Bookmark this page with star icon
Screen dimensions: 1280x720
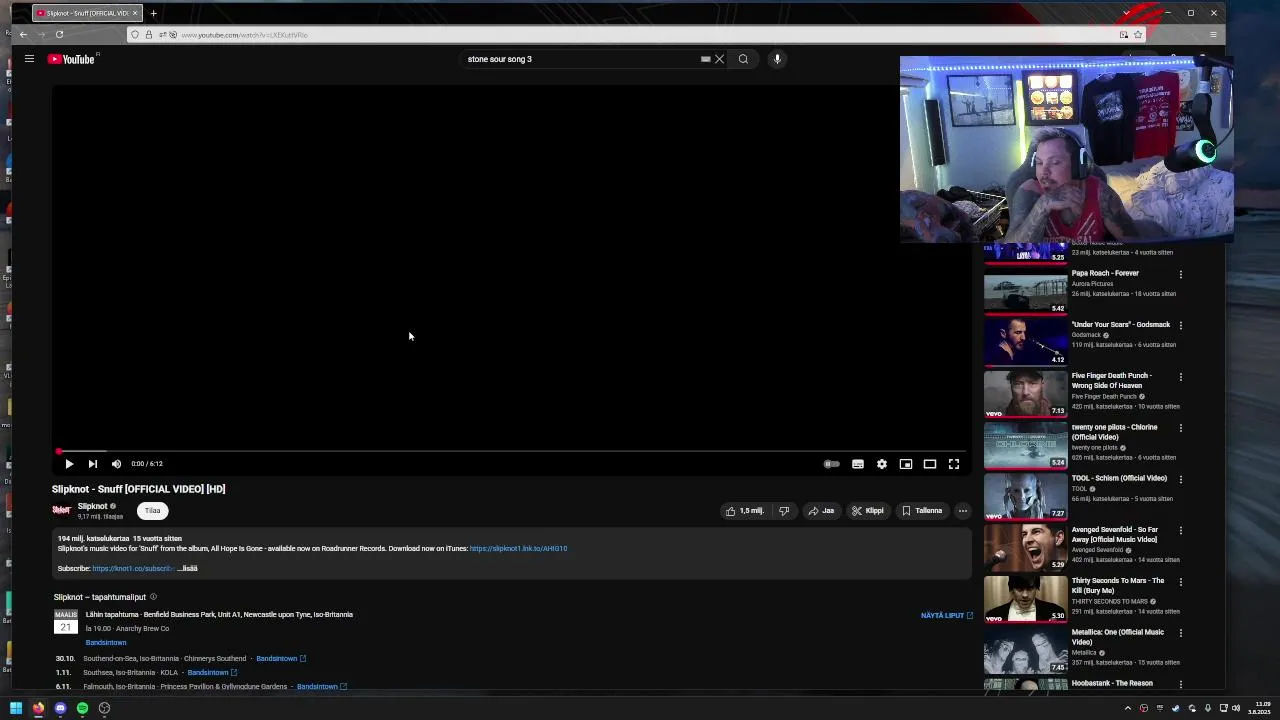click(1138, 35)
